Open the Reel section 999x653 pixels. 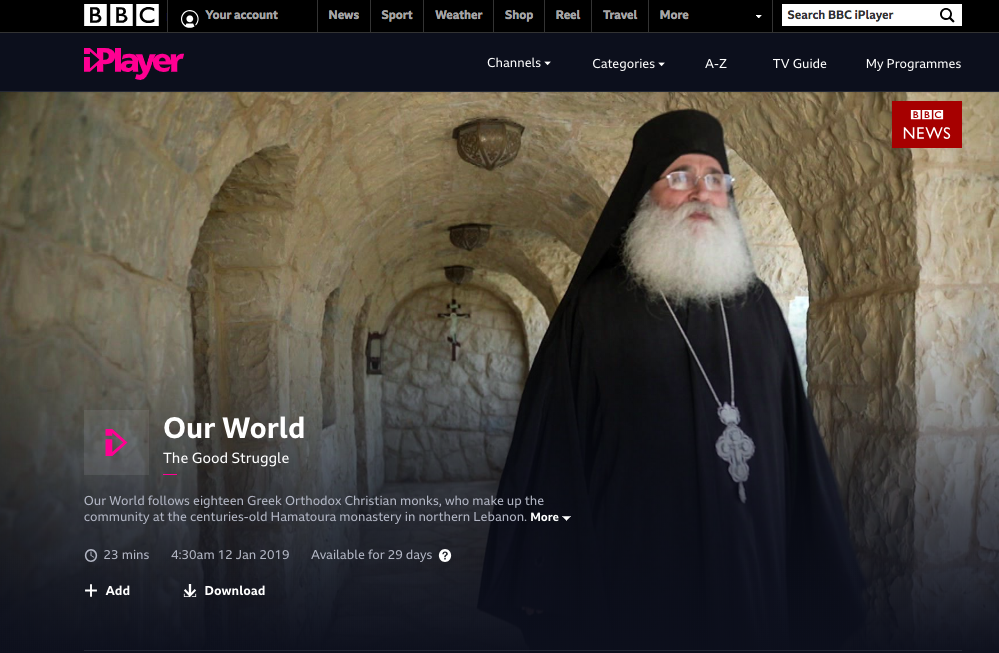(x=568, y=15)
